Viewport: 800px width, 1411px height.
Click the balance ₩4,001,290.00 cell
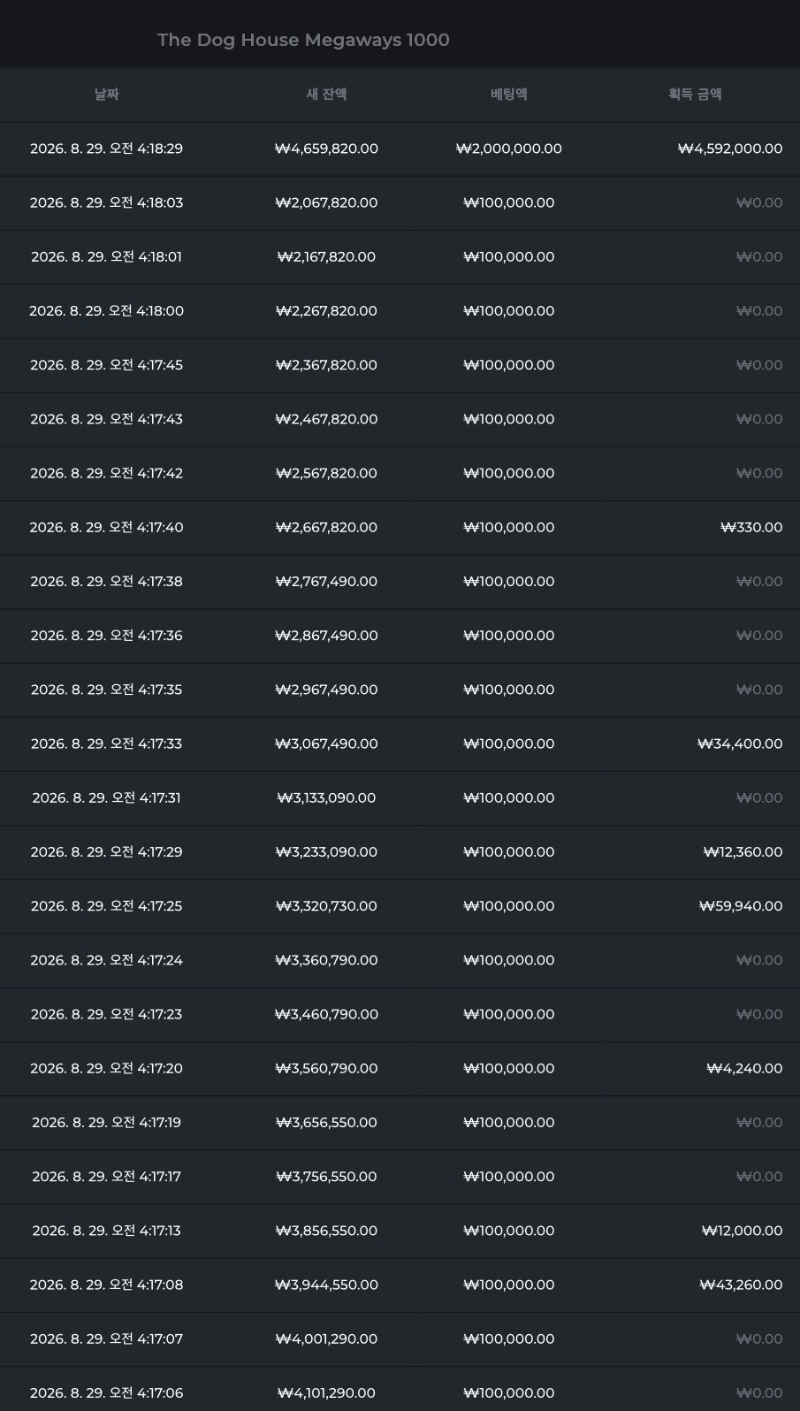(x=326, y=1338)
